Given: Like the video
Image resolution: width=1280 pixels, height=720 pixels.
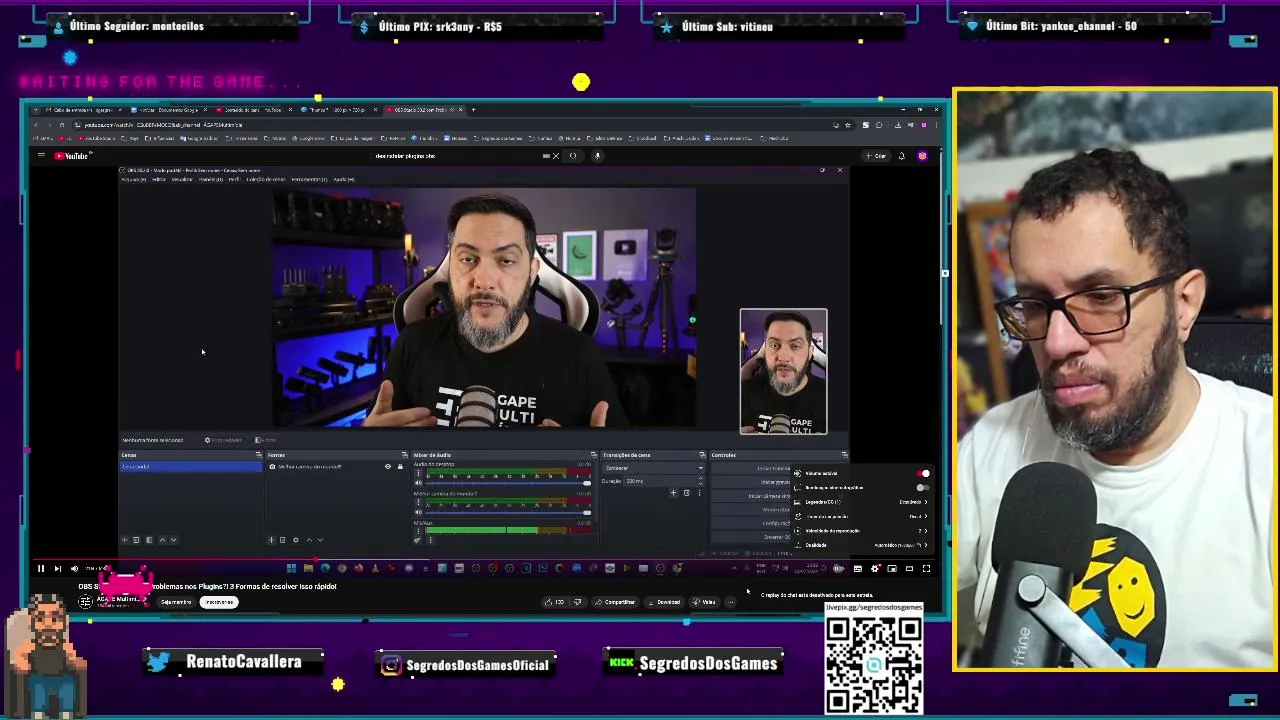Looking at the screenshot, I should click(x=554, y=602).
